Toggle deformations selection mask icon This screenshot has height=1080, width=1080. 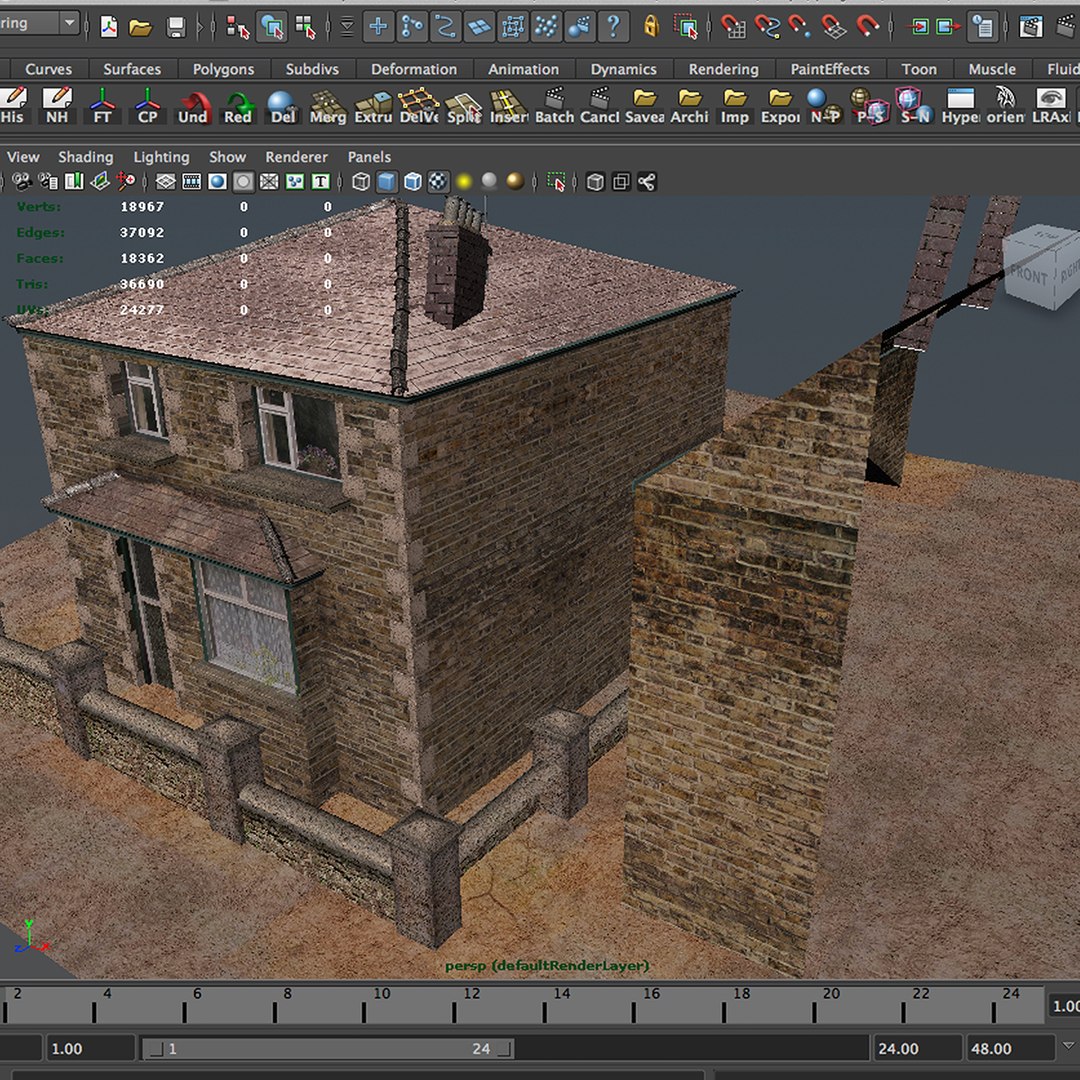click(x=513, y=27)
